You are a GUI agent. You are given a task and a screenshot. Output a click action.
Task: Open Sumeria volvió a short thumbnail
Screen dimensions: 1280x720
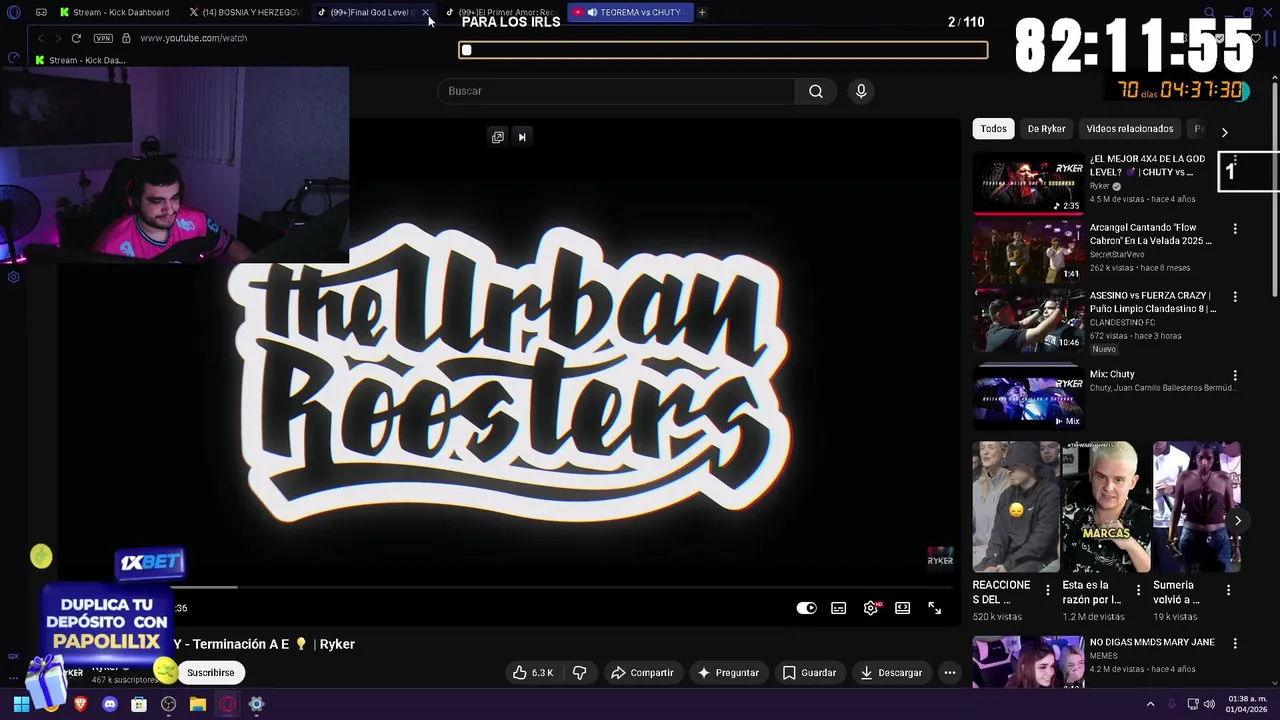coord(1196,507)
